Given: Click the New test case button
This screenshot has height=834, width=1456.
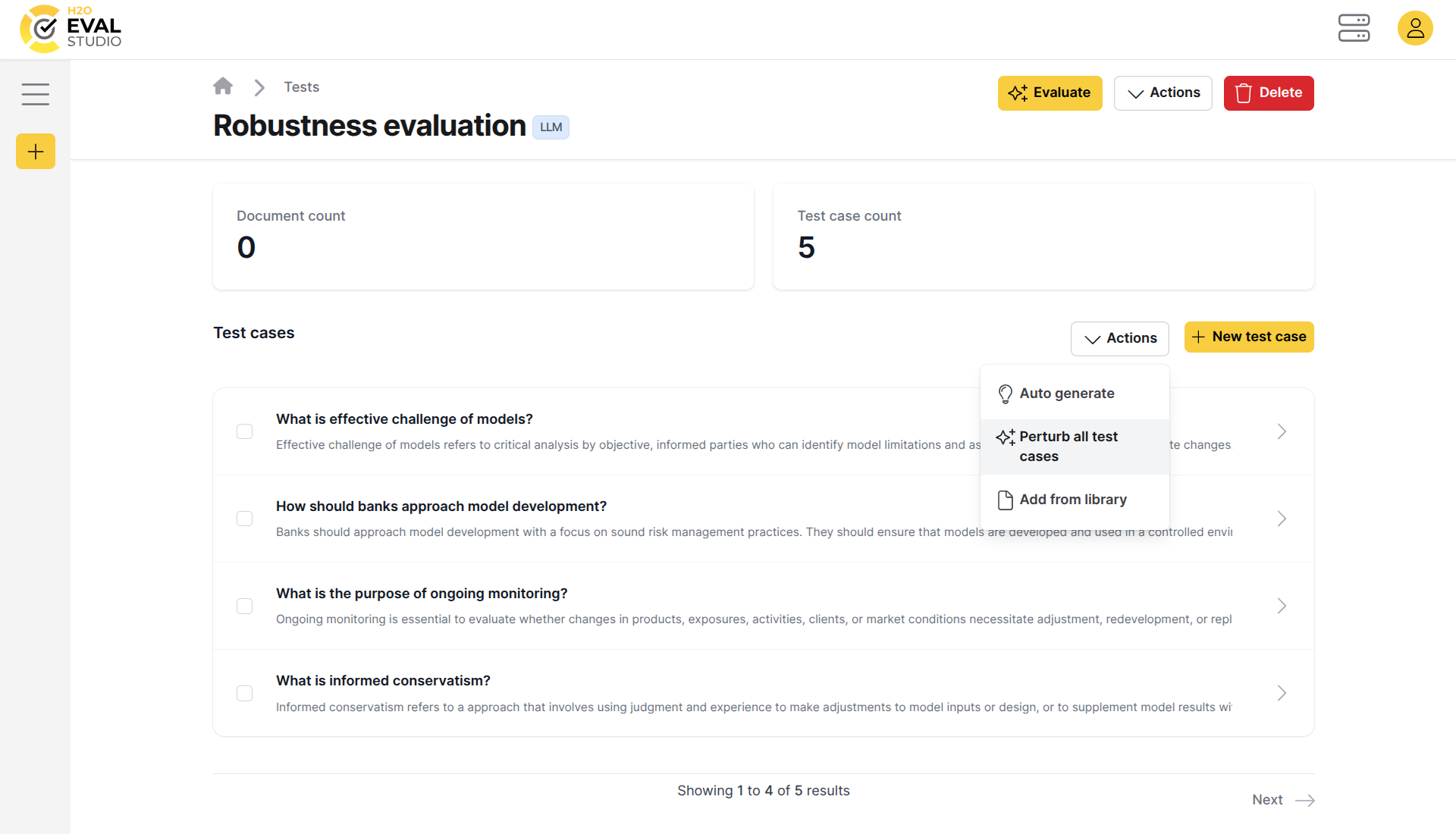Looking at the screenshot, I should [x=1249, y=337].
